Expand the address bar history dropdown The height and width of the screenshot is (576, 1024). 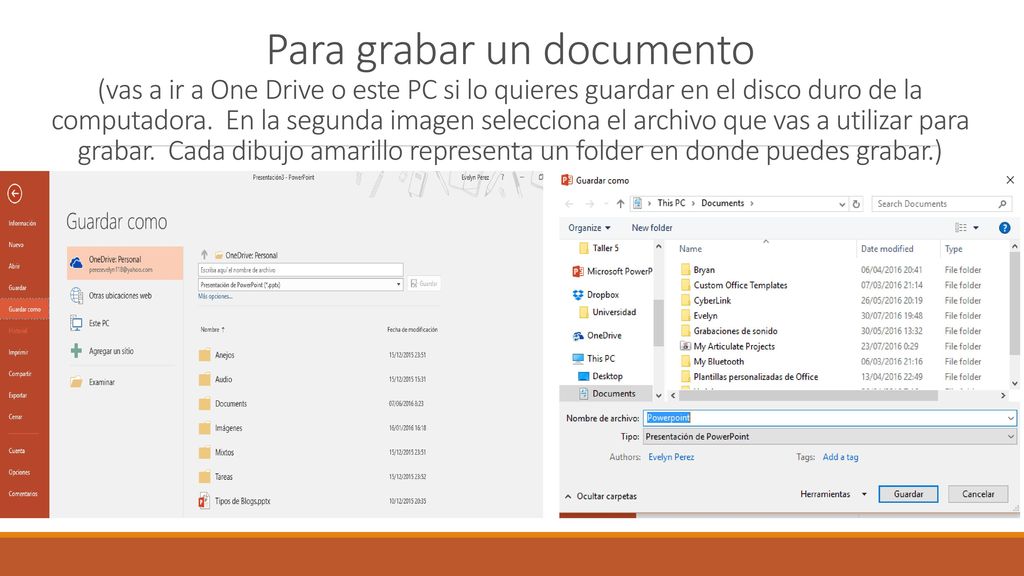tap(842, 204)
